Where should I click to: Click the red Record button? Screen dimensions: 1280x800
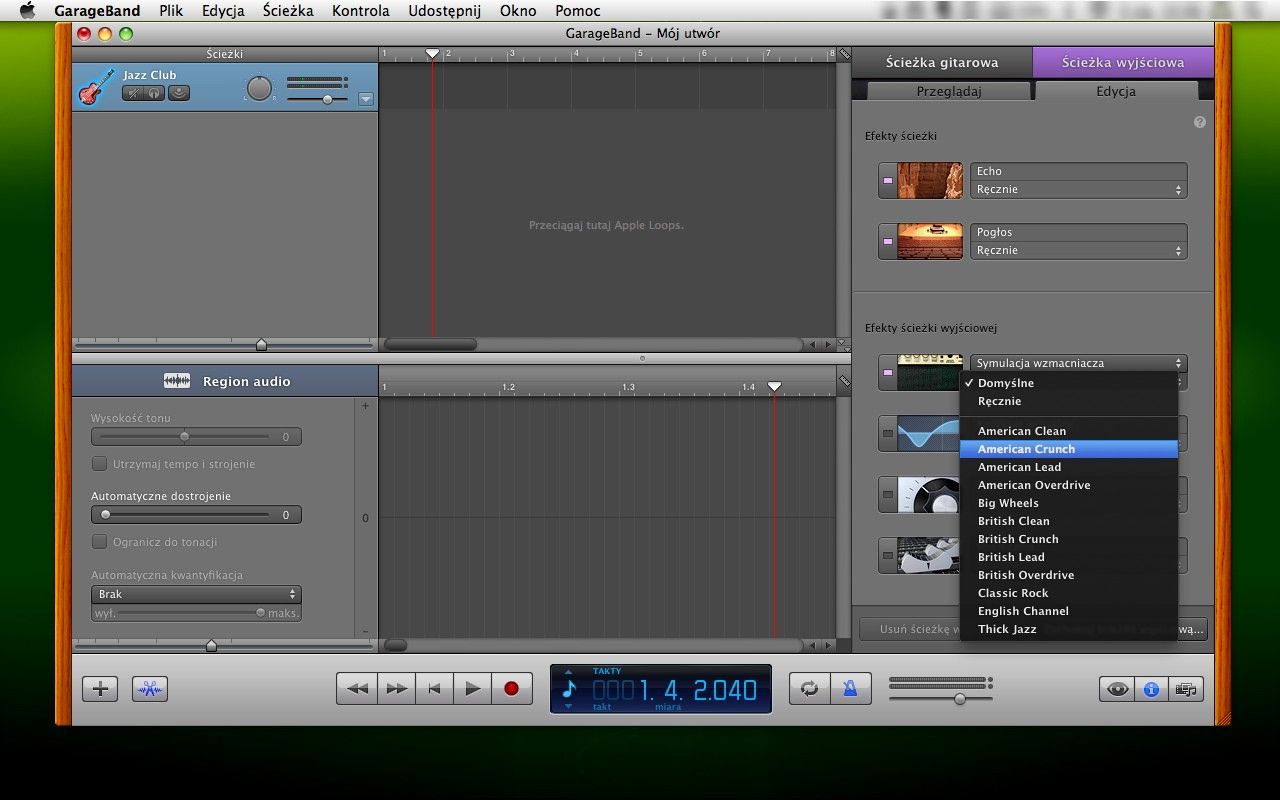coord(511,688)
